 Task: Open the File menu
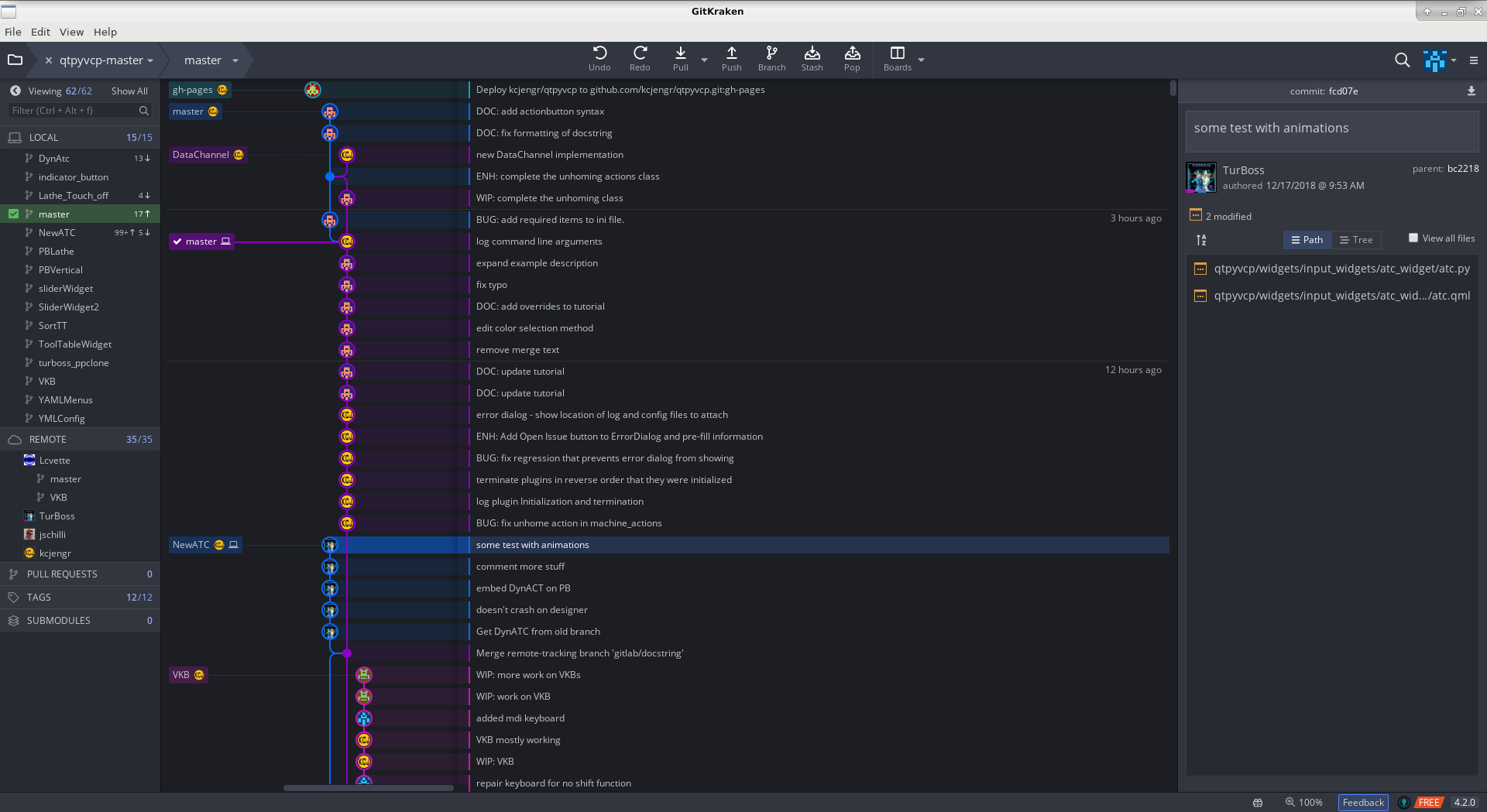13,32
